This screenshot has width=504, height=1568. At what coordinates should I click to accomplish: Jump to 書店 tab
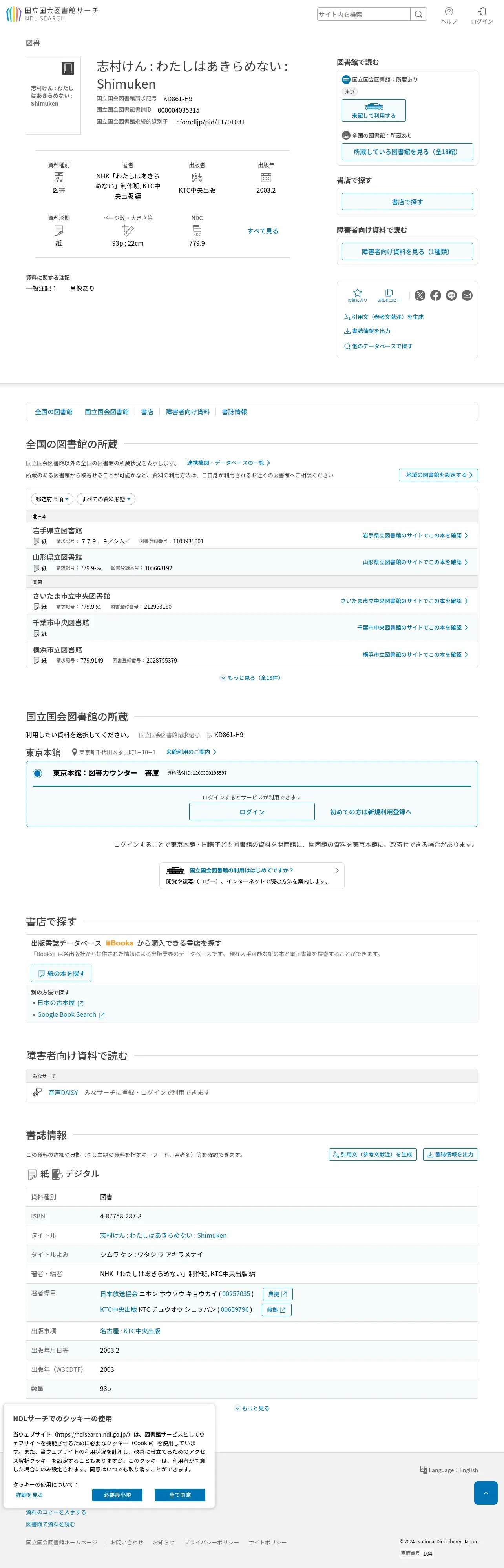click(x=147, y=412)
